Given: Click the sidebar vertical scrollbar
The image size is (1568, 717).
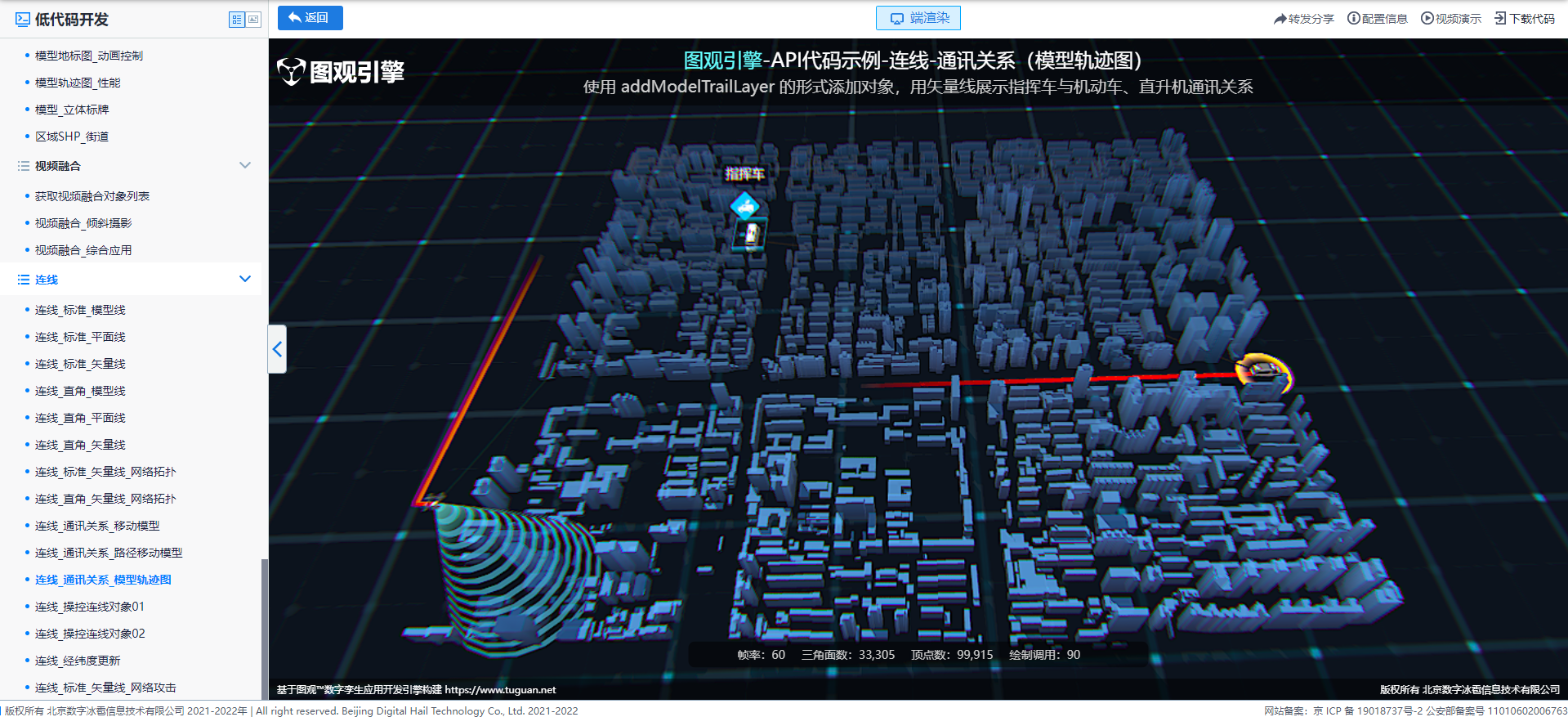Looking at the screenshot, I should pyautogui.click(x=264, y=630).
